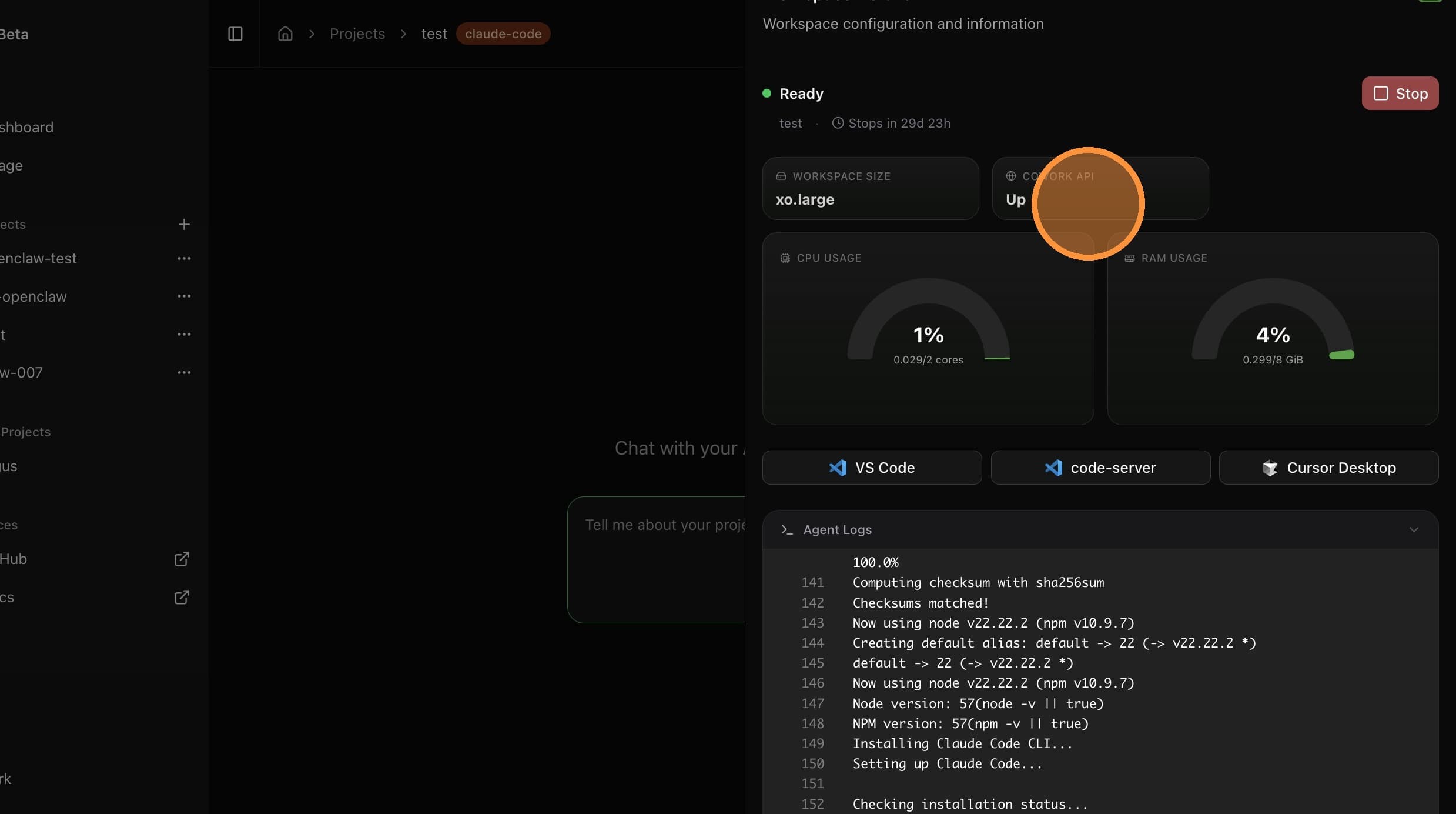Click the plus icon to add project
Screen dimensions: 1456x814
(x=184, y=224)
